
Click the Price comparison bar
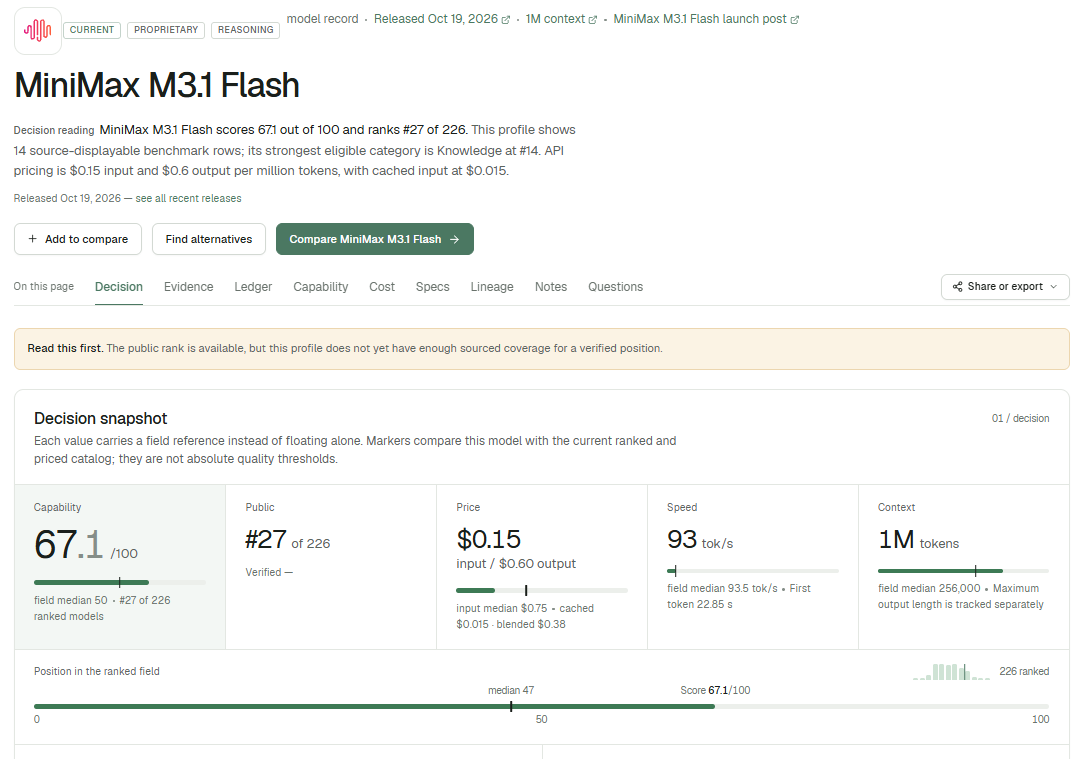542,591
